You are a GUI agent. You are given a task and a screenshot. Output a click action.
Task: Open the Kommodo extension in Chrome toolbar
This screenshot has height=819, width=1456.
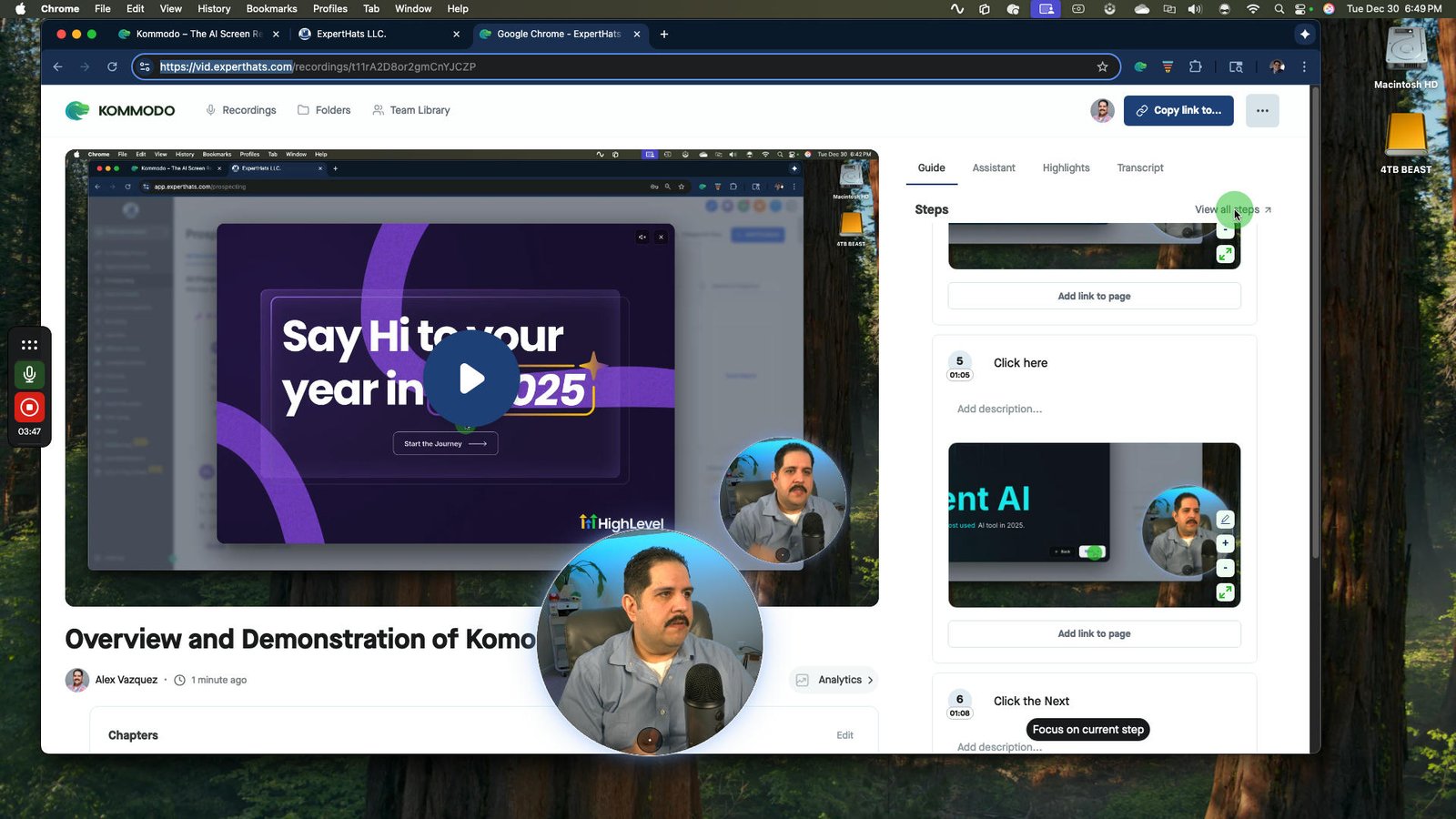(1140, 66)
